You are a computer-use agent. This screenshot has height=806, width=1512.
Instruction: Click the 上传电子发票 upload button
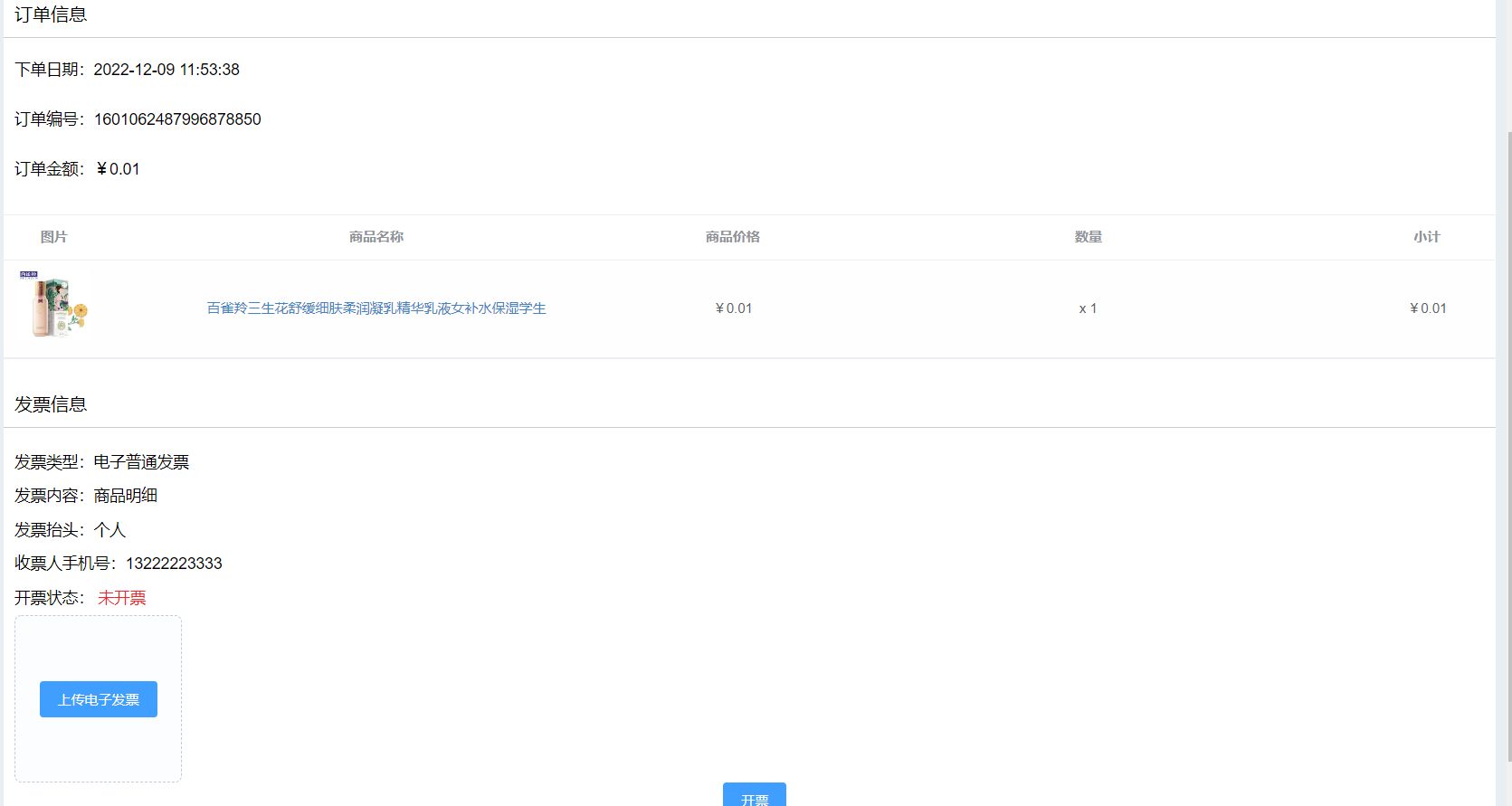point(99,699)
